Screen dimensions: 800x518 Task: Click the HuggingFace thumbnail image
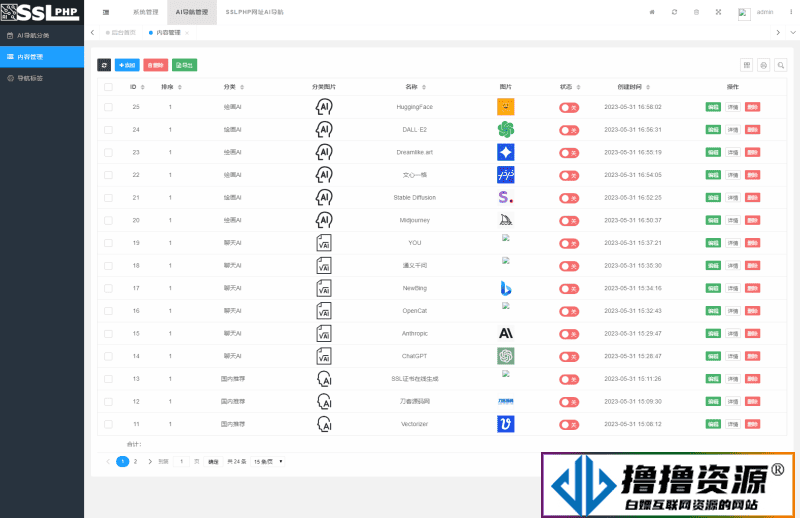point(506,107)
